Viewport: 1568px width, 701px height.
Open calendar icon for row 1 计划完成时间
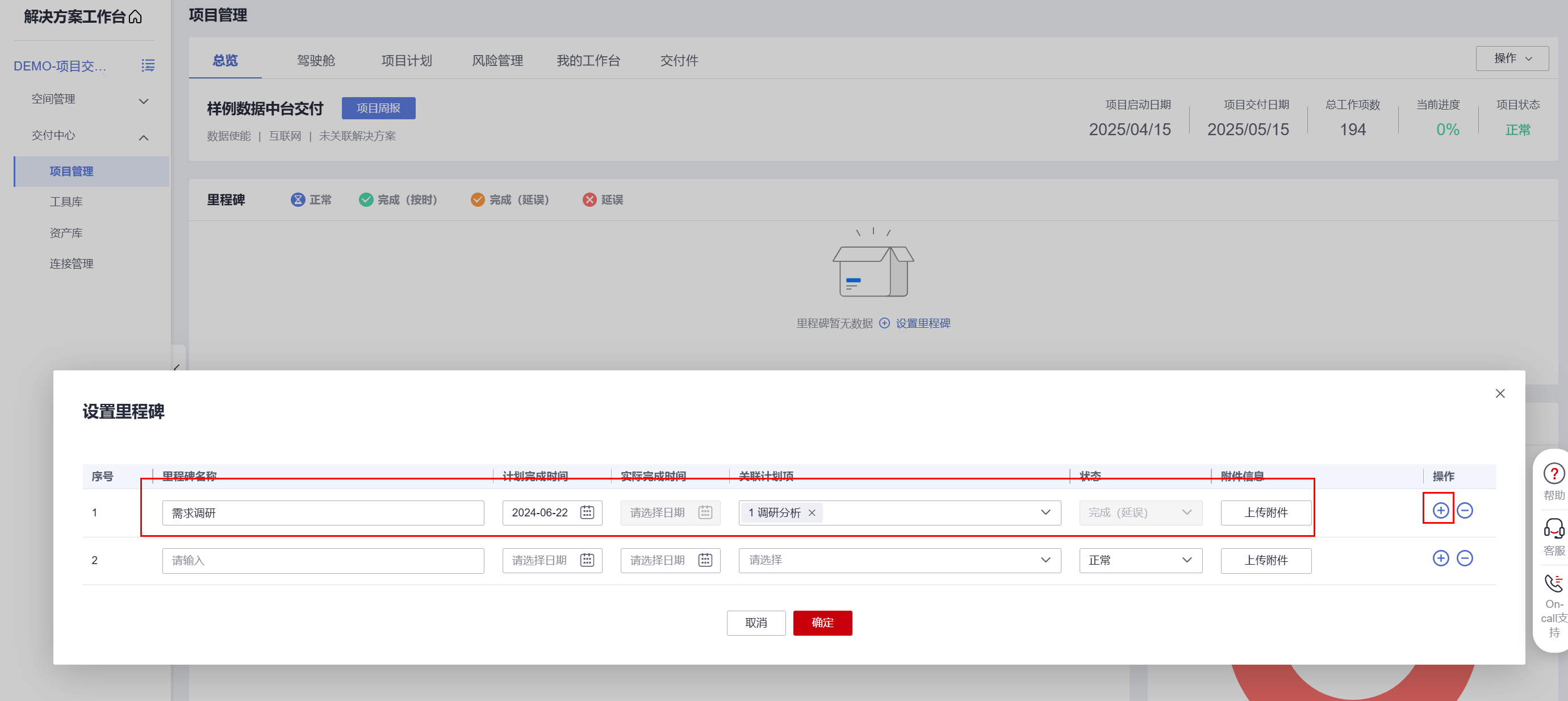(587, 512)
